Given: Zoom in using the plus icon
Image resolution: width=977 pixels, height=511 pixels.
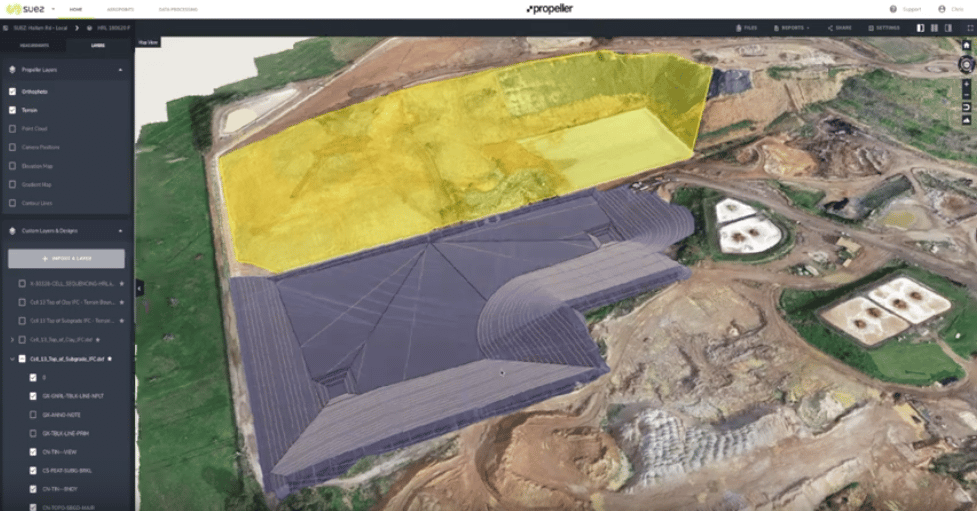Looking at the screenshot, I should [966, 83].
